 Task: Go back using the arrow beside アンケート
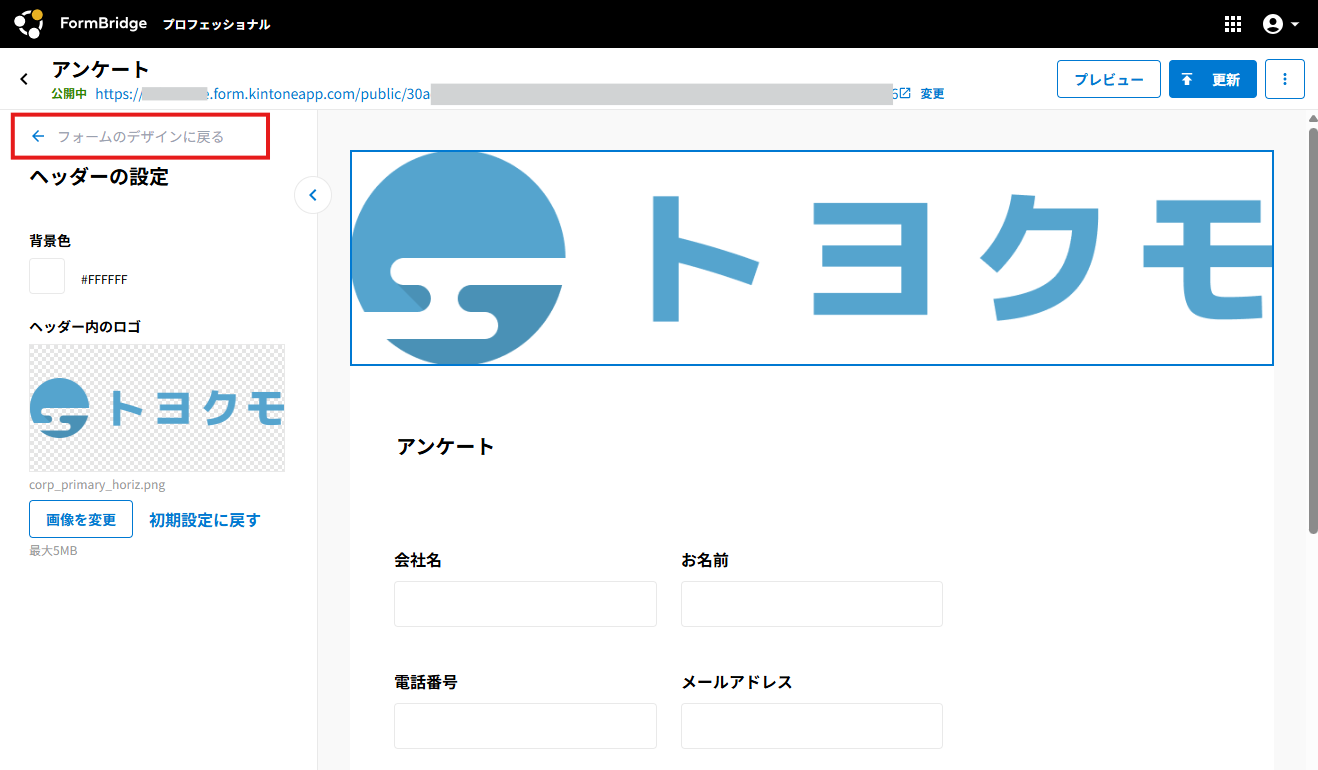tap(24, 79)
